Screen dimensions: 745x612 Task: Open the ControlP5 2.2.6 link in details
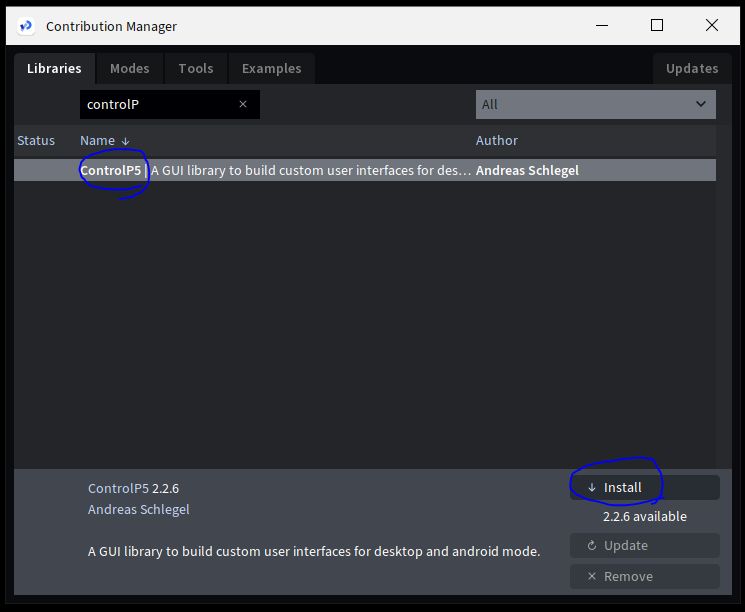pyautogui.click(x=134, y=488)
